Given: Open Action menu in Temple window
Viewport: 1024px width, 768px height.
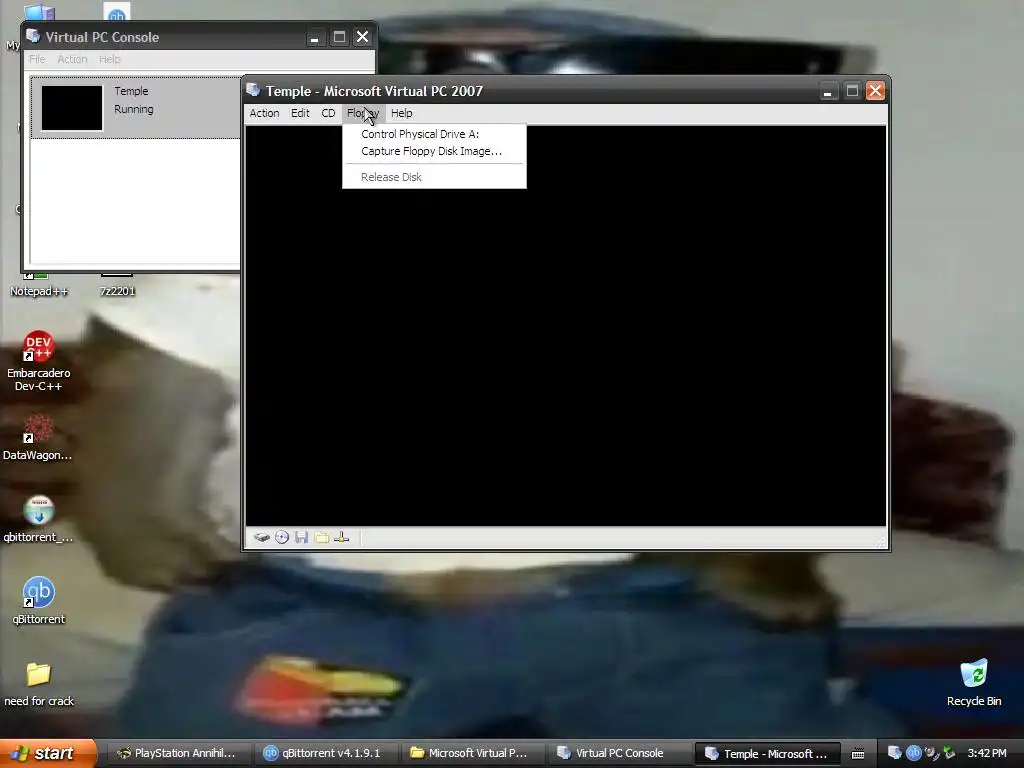Looking at the screenshot, I should click(264, 113).
